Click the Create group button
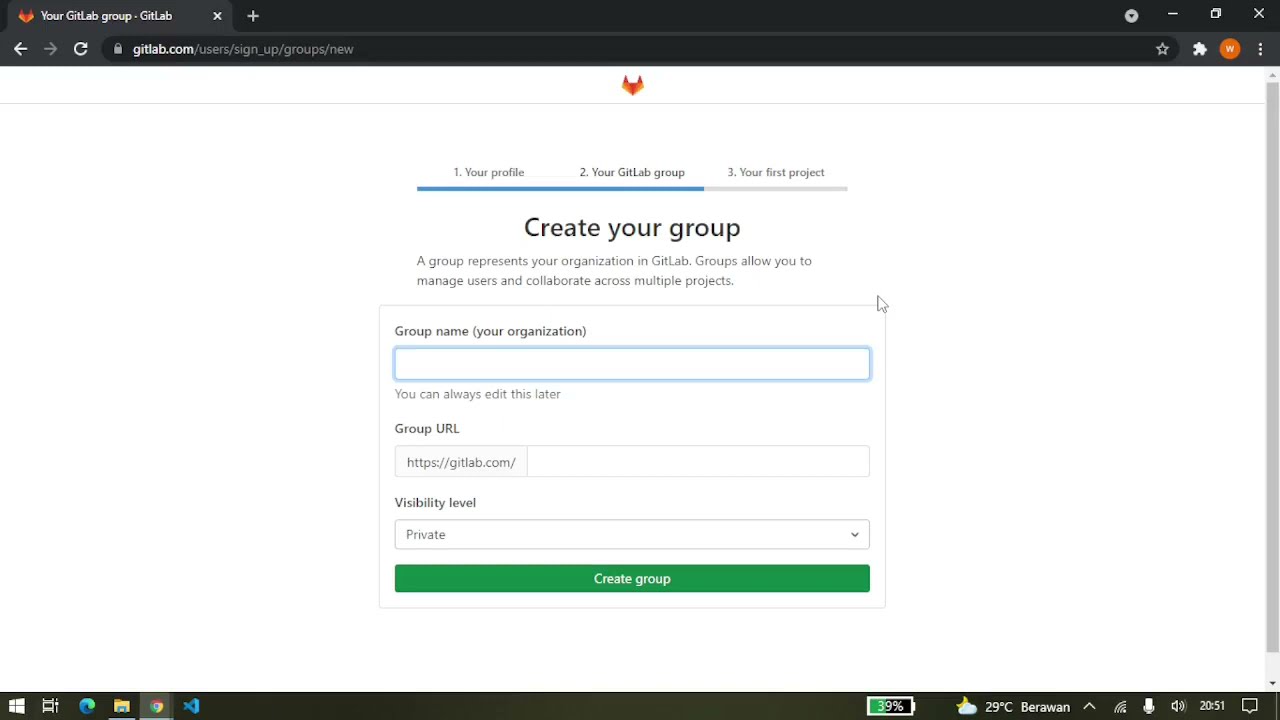 [x=632, y=578]
